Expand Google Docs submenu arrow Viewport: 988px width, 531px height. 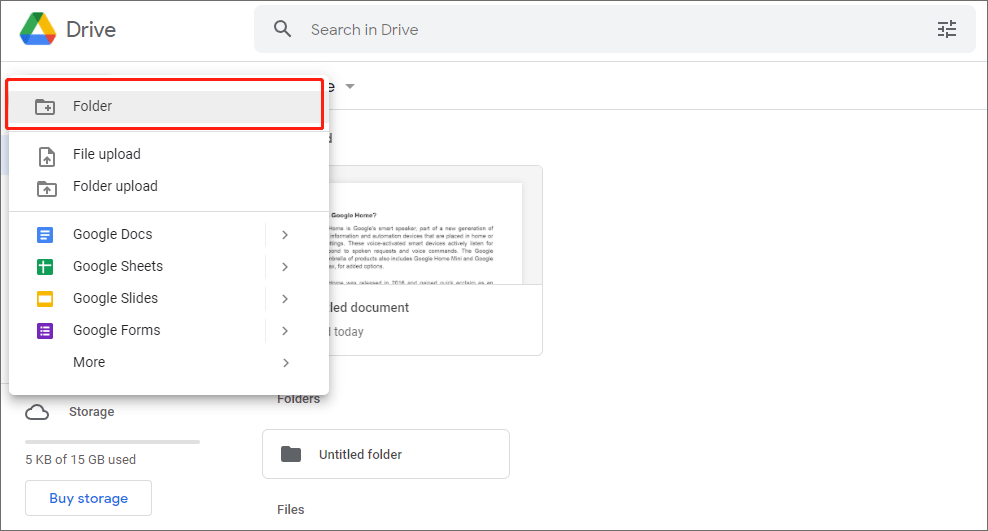[x=285, y=235]
